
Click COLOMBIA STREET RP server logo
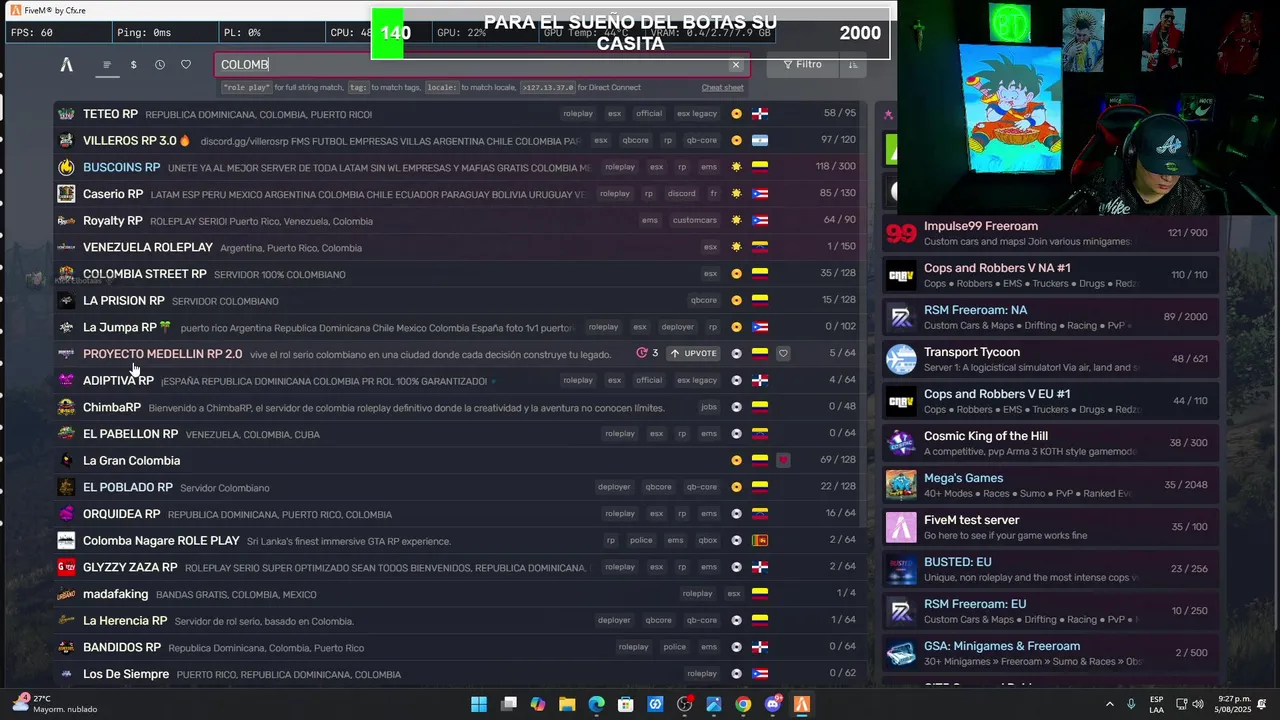click(x=66, y=274)
